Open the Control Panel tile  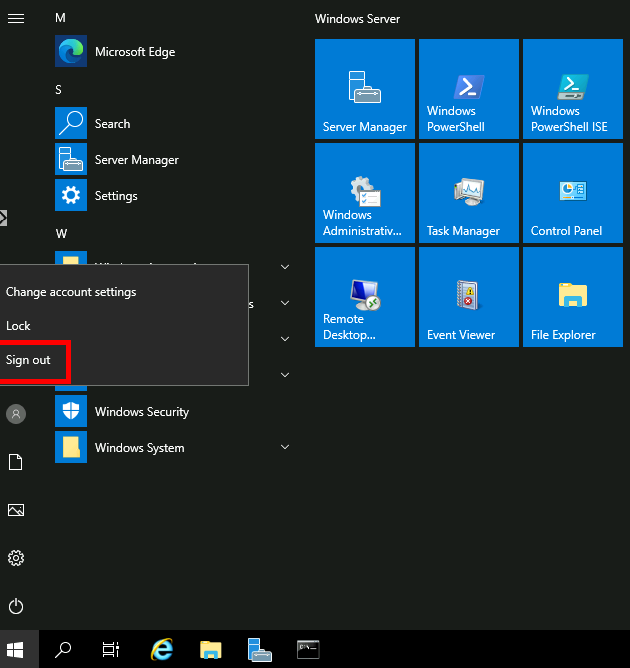572,193
